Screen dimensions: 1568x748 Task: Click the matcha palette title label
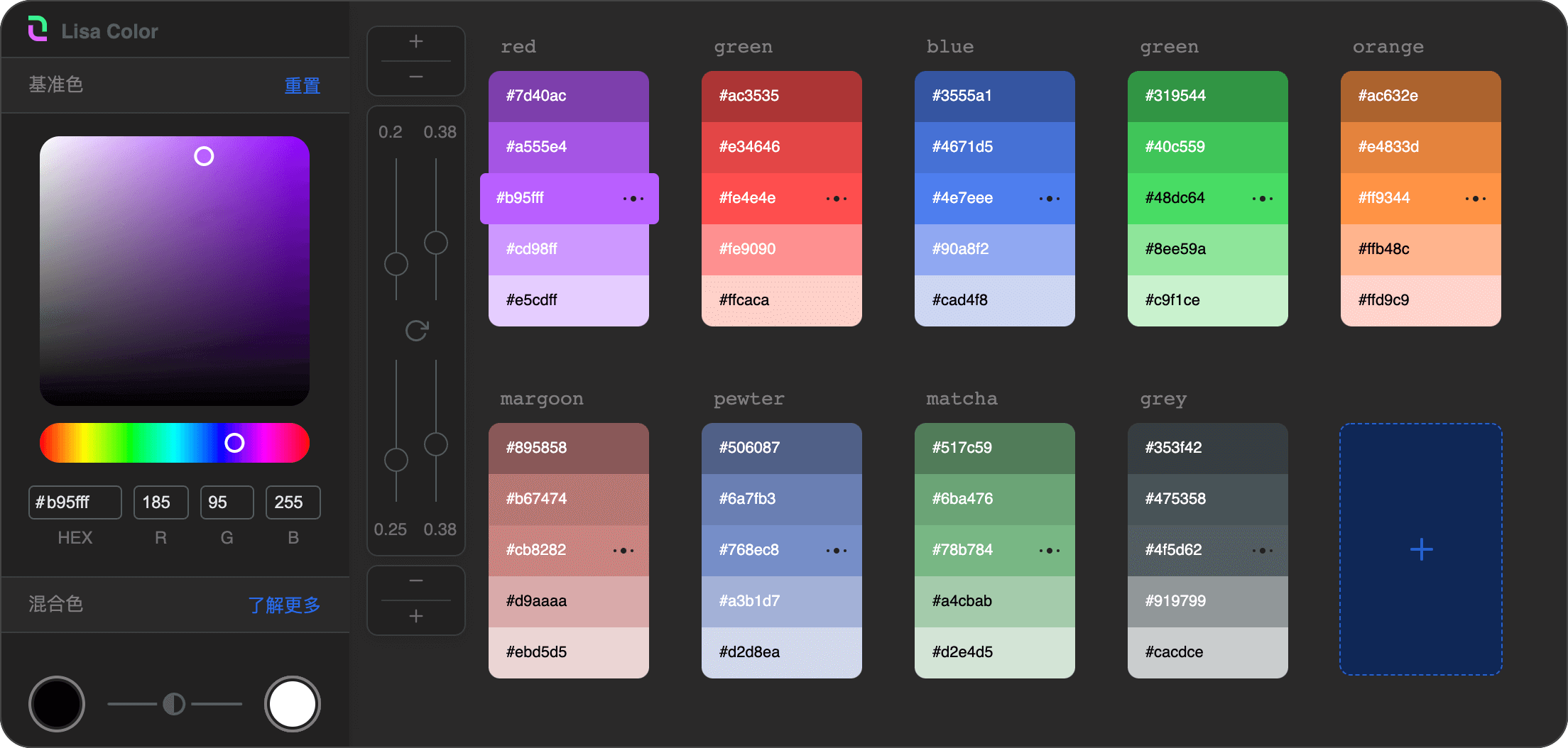[x=962, y=399]
